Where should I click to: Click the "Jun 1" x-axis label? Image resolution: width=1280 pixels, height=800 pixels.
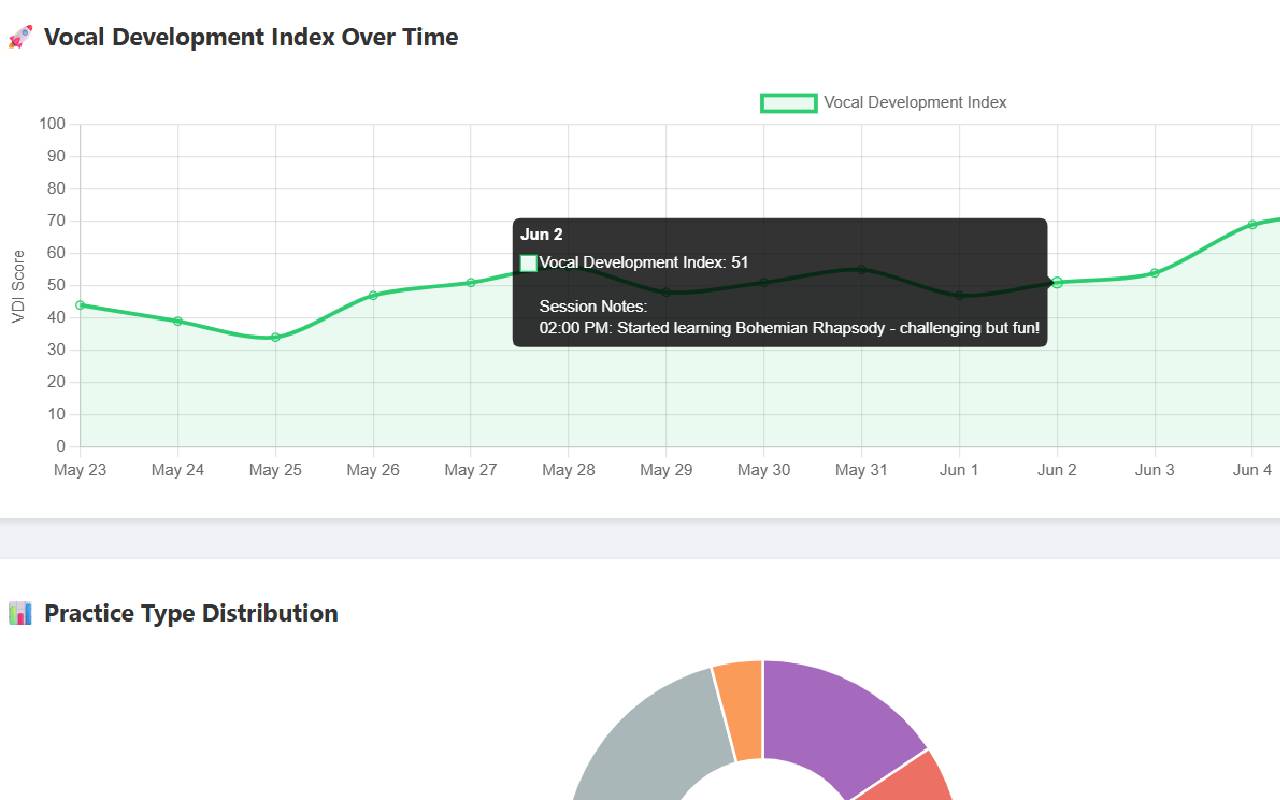coord(959,470)
